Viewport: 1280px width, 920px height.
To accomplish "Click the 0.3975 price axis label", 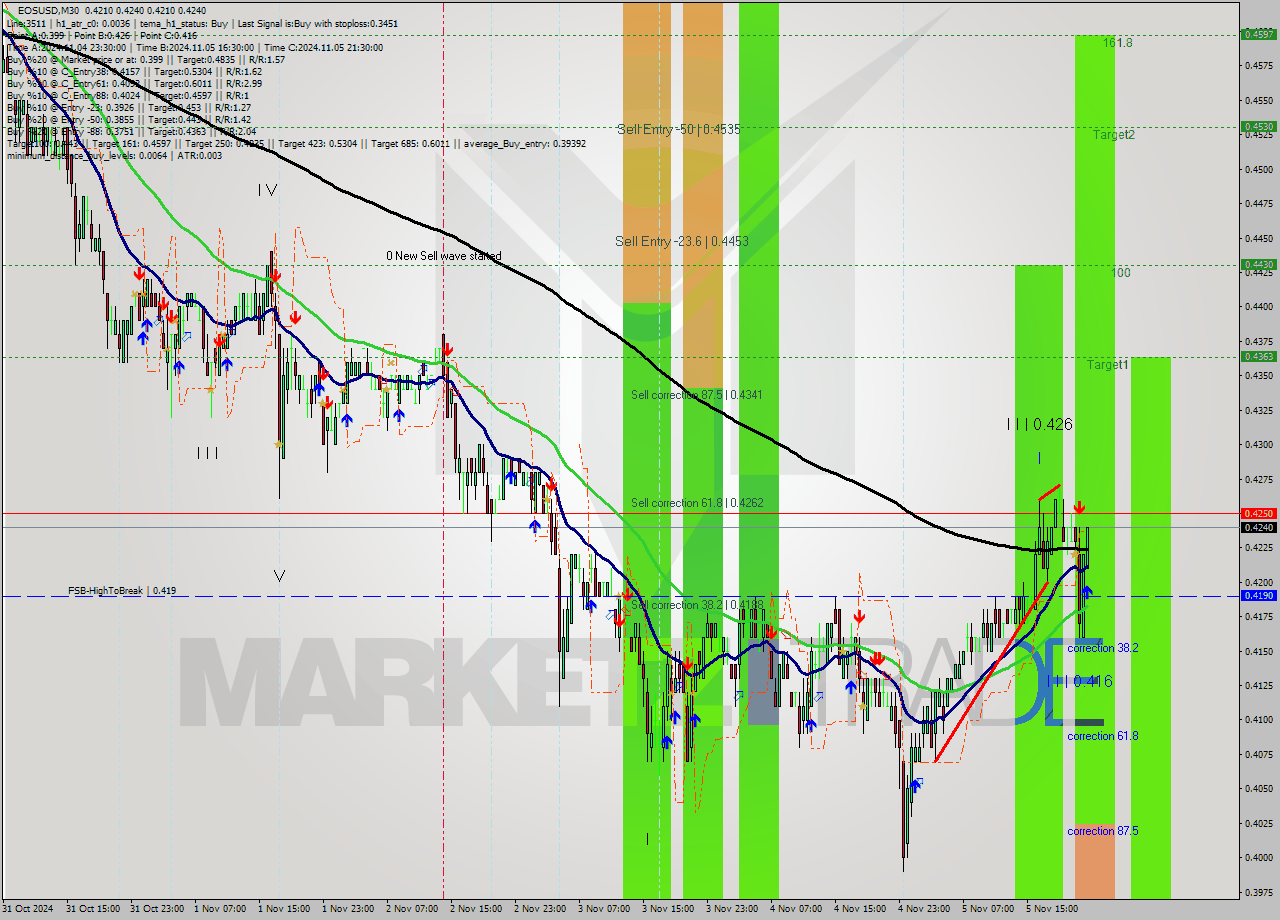I will [1259, 891].
